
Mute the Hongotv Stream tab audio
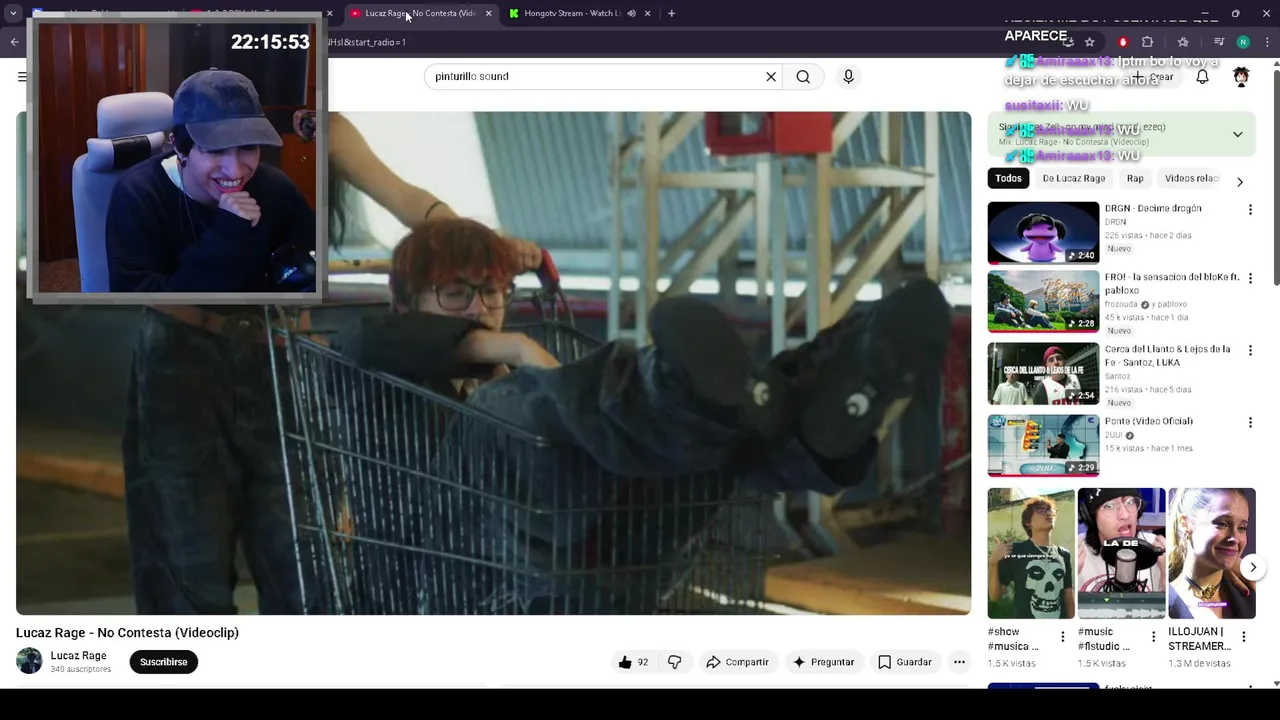pyautogui.click(x=631, y=13)
